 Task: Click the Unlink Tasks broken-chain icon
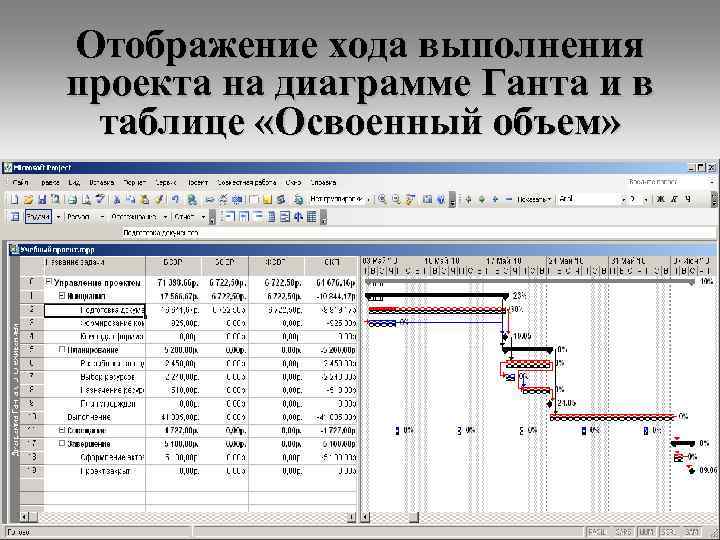click(223, 199)
